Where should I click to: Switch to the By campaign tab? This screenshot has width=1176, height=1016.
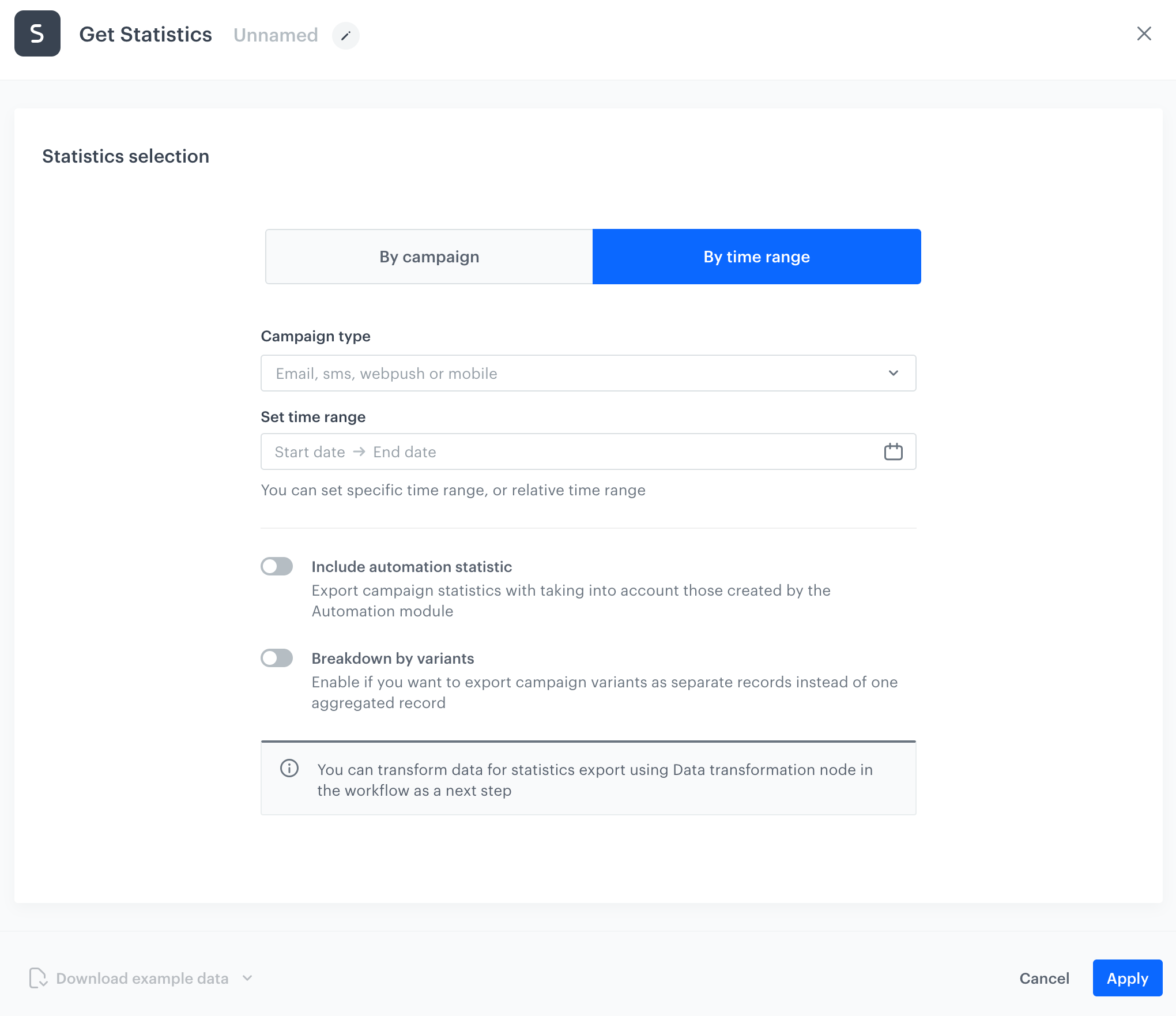coord(428,256)
